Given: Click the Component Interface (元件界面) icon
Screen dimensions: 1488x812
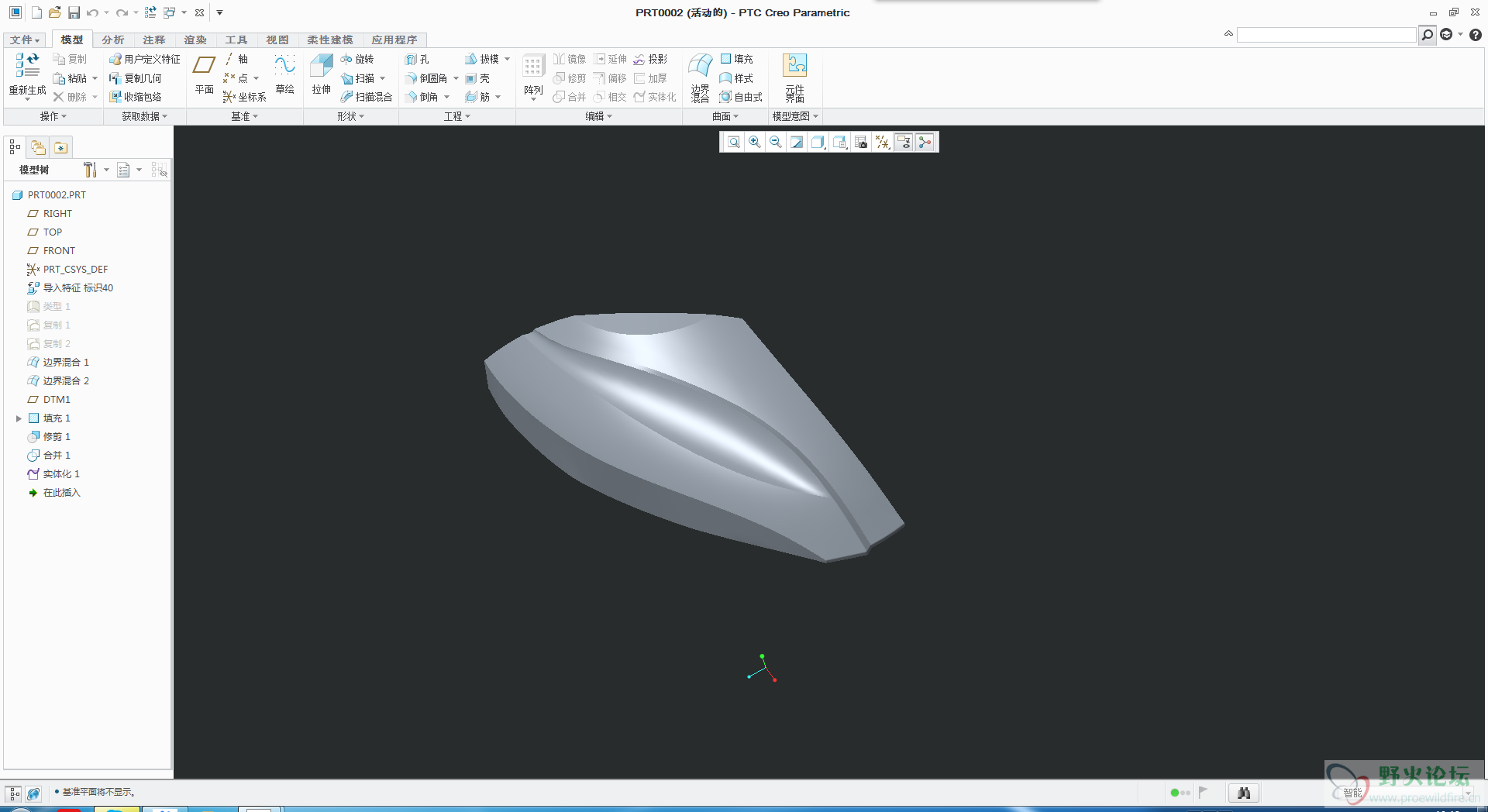Looking at the screenshot, I should [x=794, y=77].
